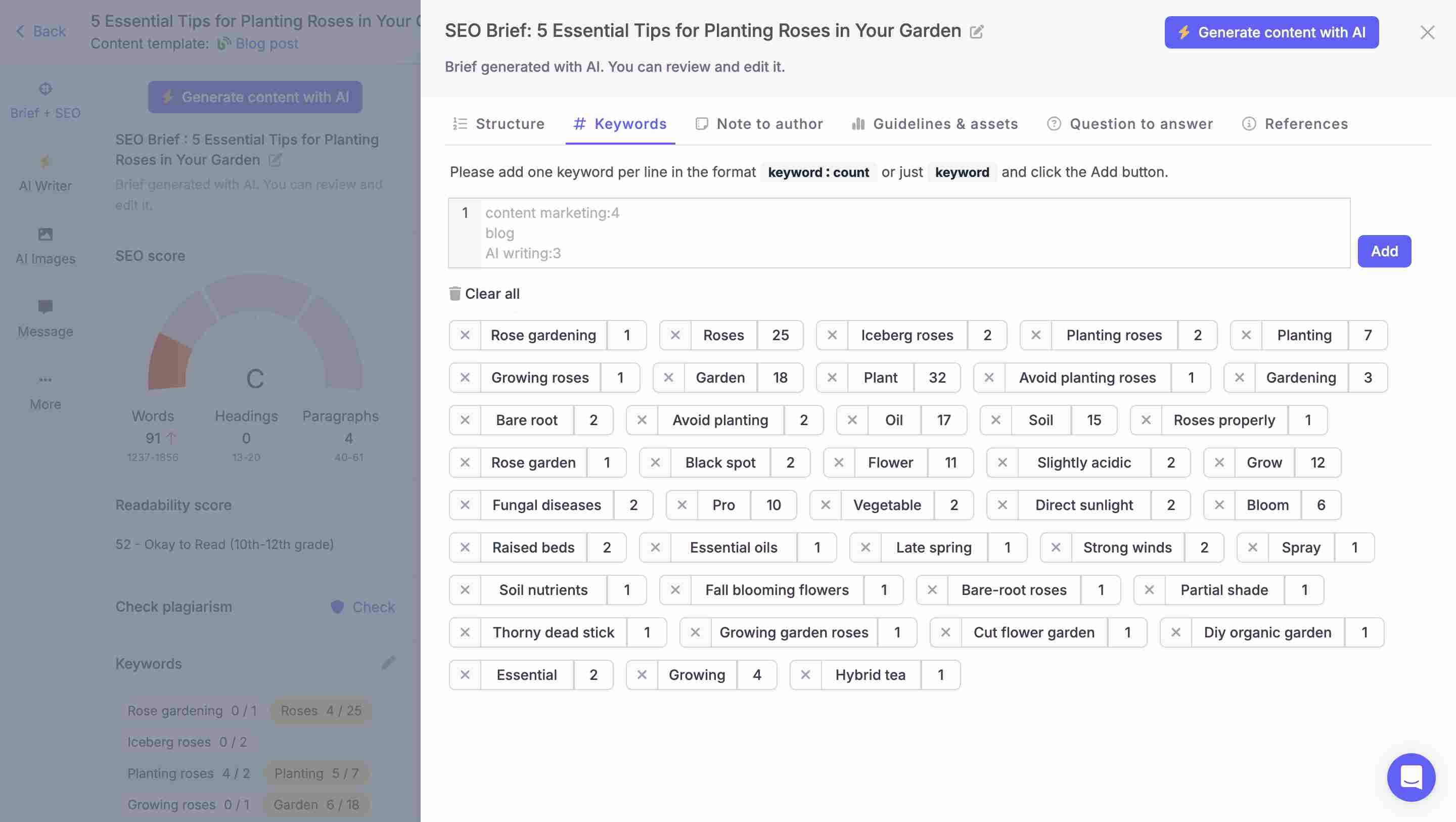
Task: Edit the SEO Brief title pencil icon
Action: [x=977, y=32]
